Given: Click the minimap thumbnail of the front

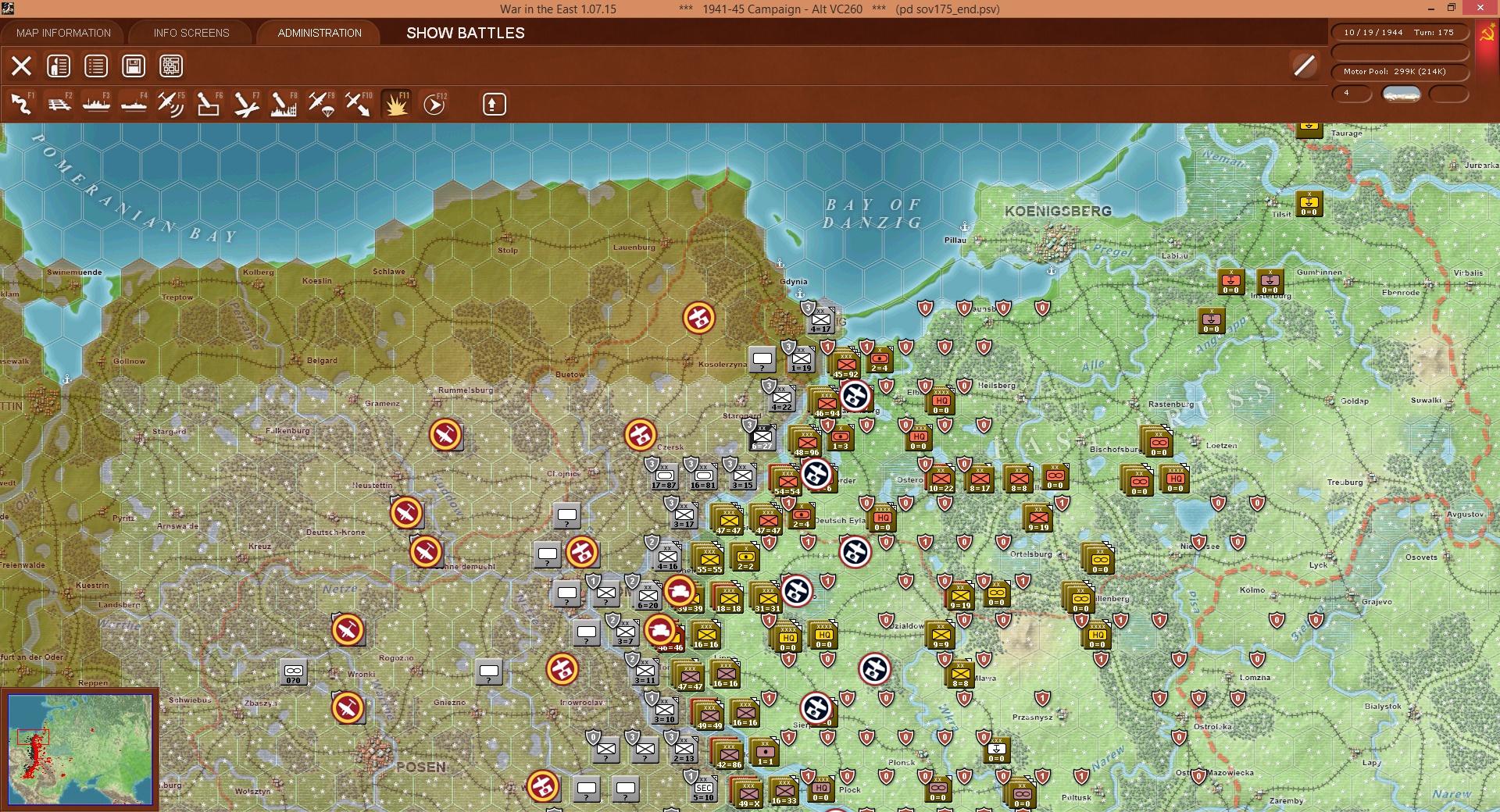Looking at the screenshot, I should point(80,750).
